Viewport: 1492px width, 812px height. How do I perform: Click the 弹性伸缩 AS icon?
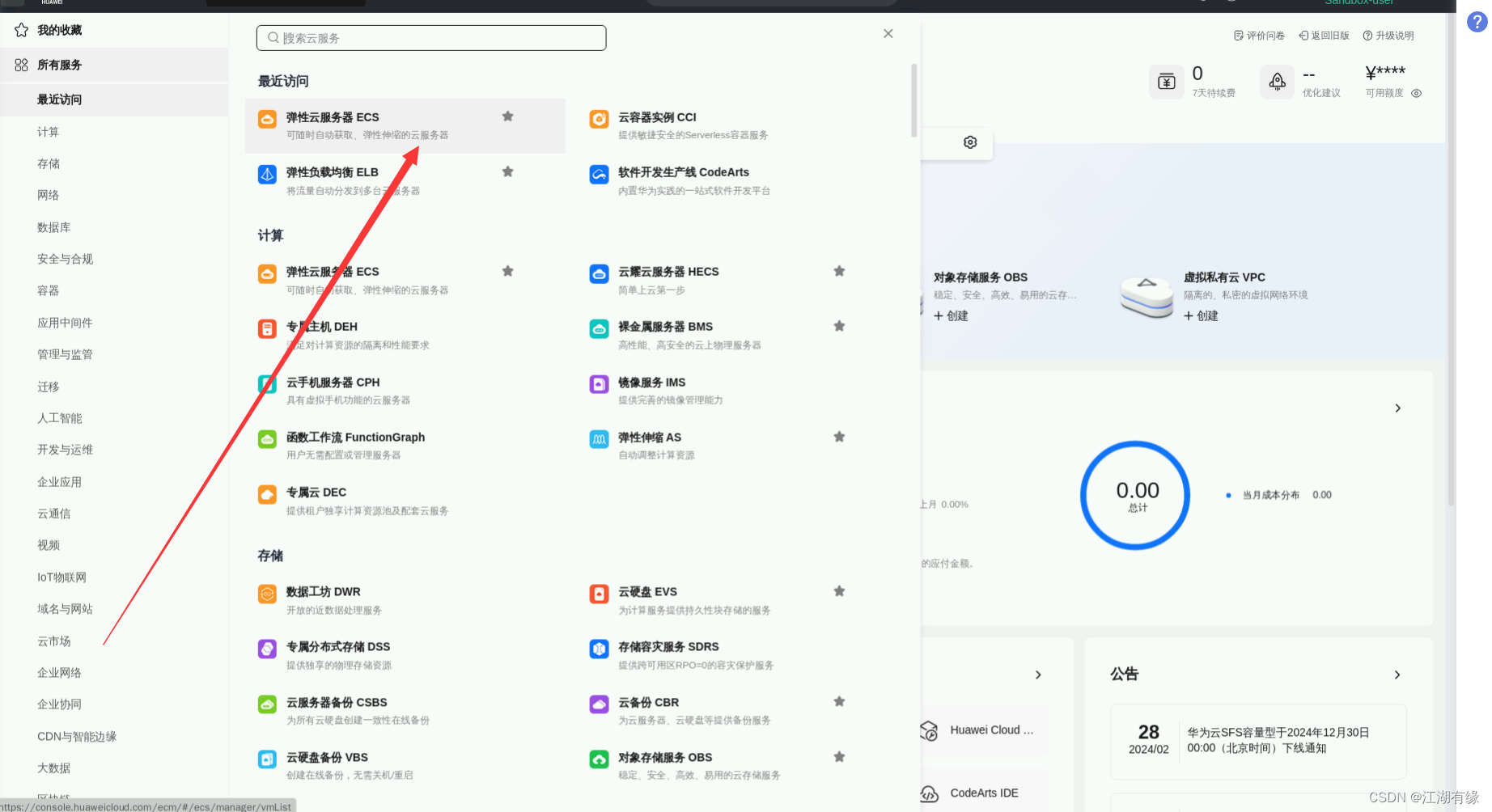click(x=599, y=439)
